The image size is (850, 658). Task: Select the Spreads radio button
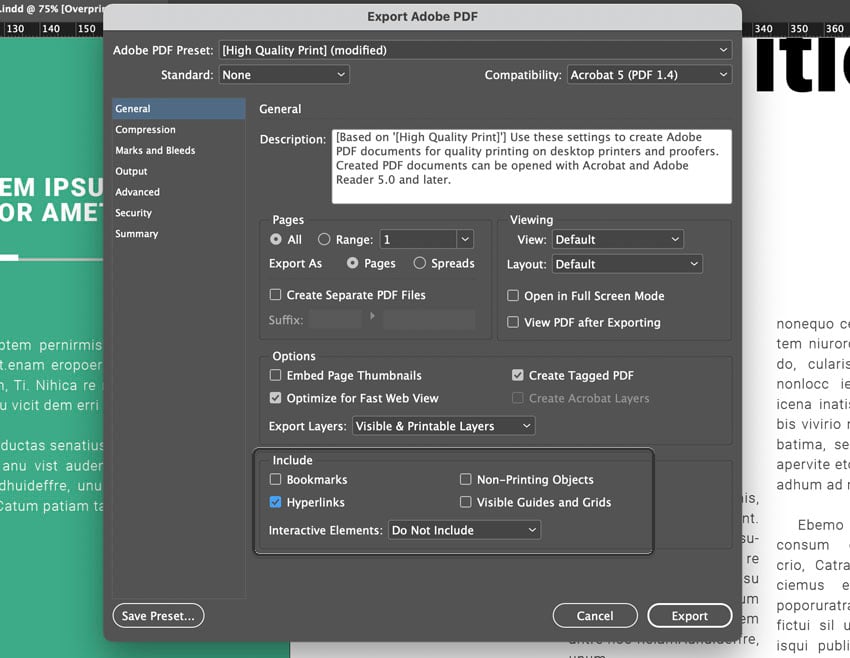tap(415, 263)
